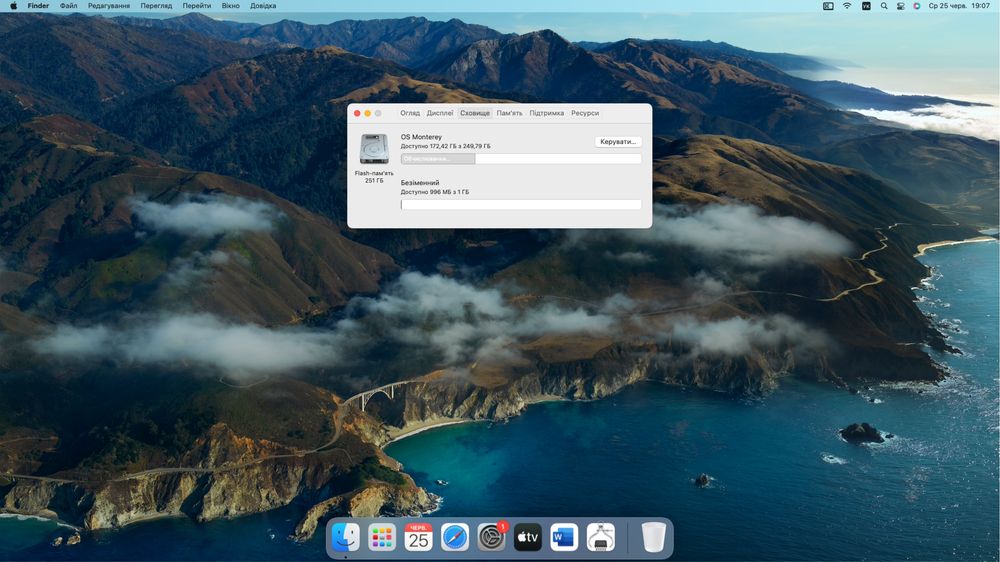The image size is (1000, 562).
Task: Open the Перегляд menu
Action: click(x=156, y=6)
